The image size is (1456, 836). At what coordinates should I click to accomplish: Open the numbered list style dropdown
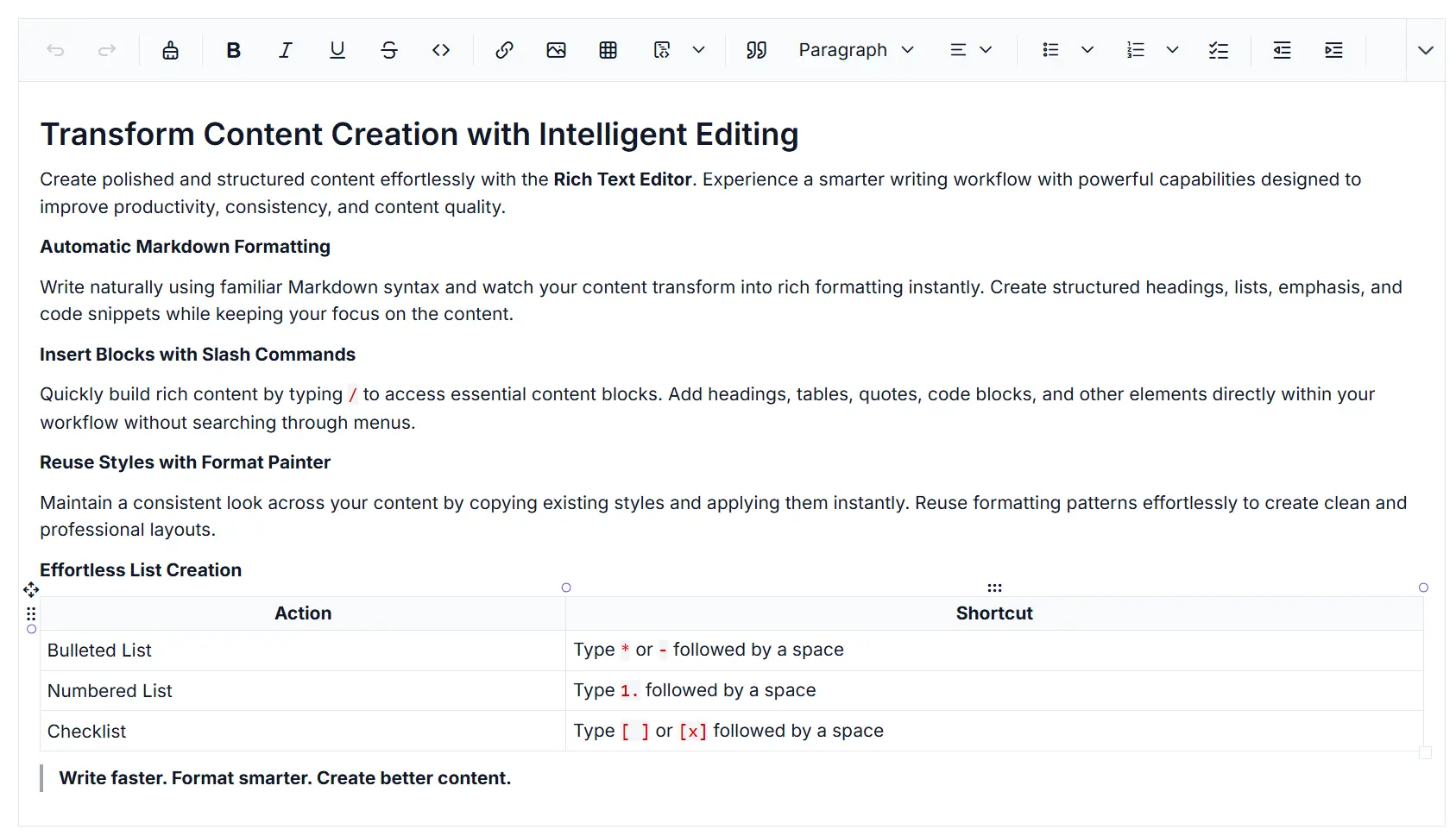(1172, 50)
